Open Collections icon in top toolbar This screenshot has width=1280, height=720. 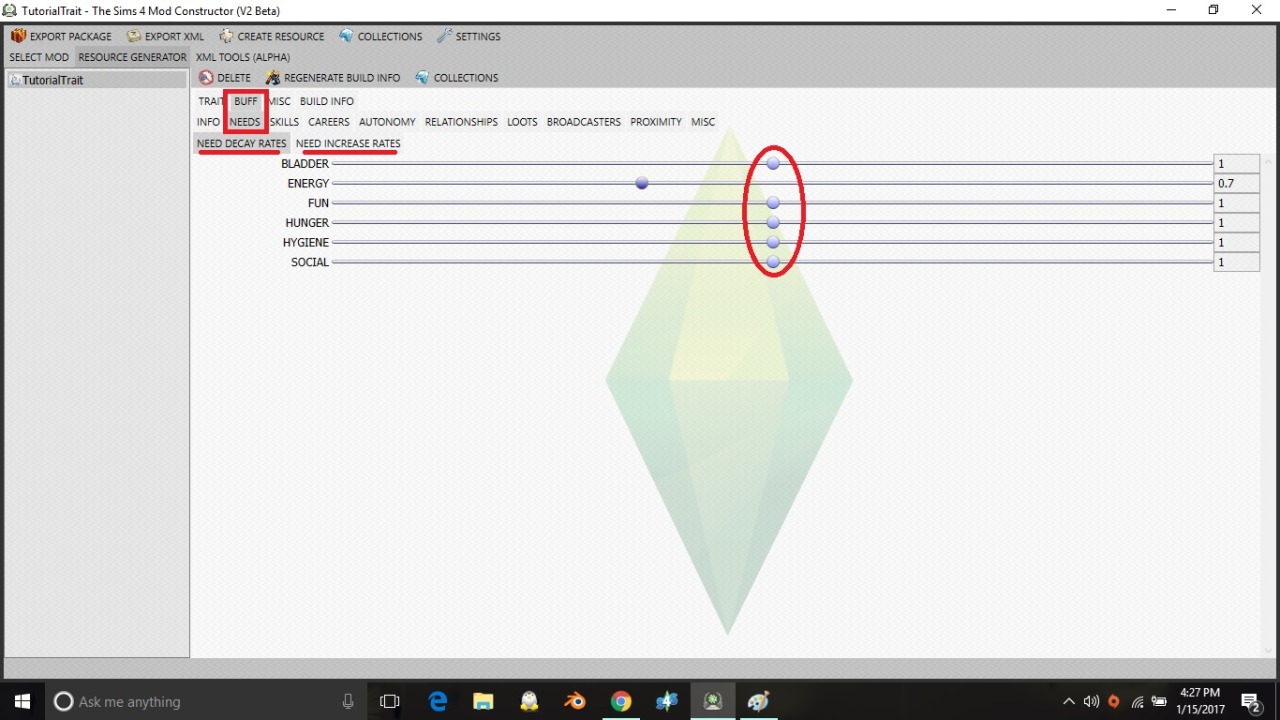point(346,36)
